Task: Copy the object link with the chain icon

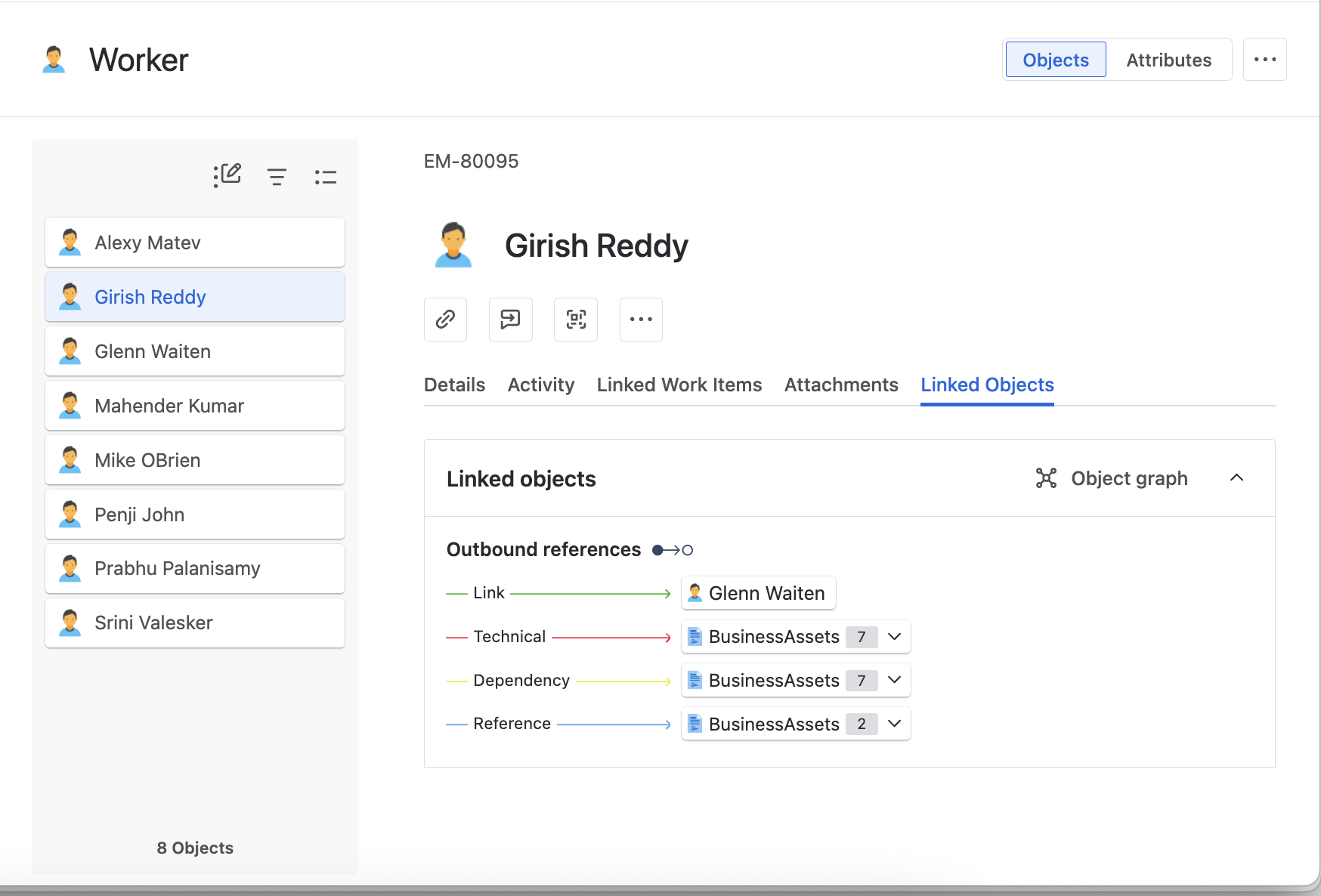Action: click(x=445, y=320)
